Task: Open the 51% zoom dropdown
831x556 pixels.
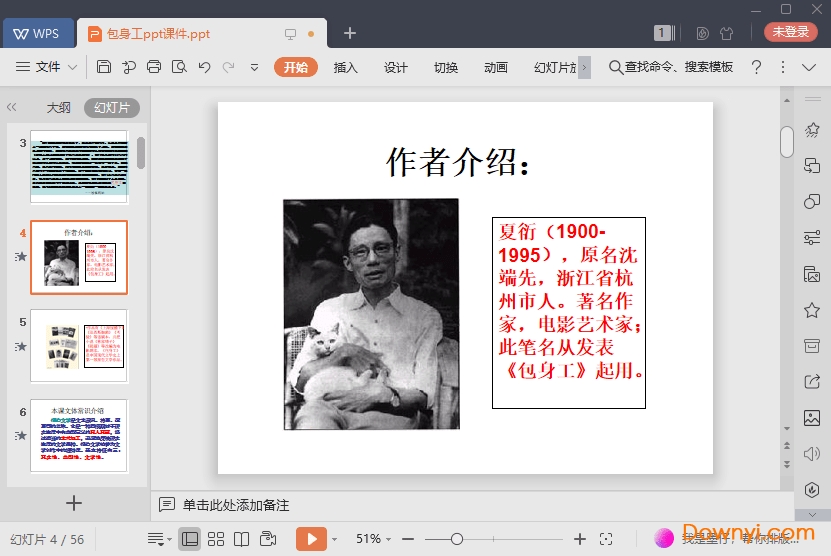Action: 373,539
